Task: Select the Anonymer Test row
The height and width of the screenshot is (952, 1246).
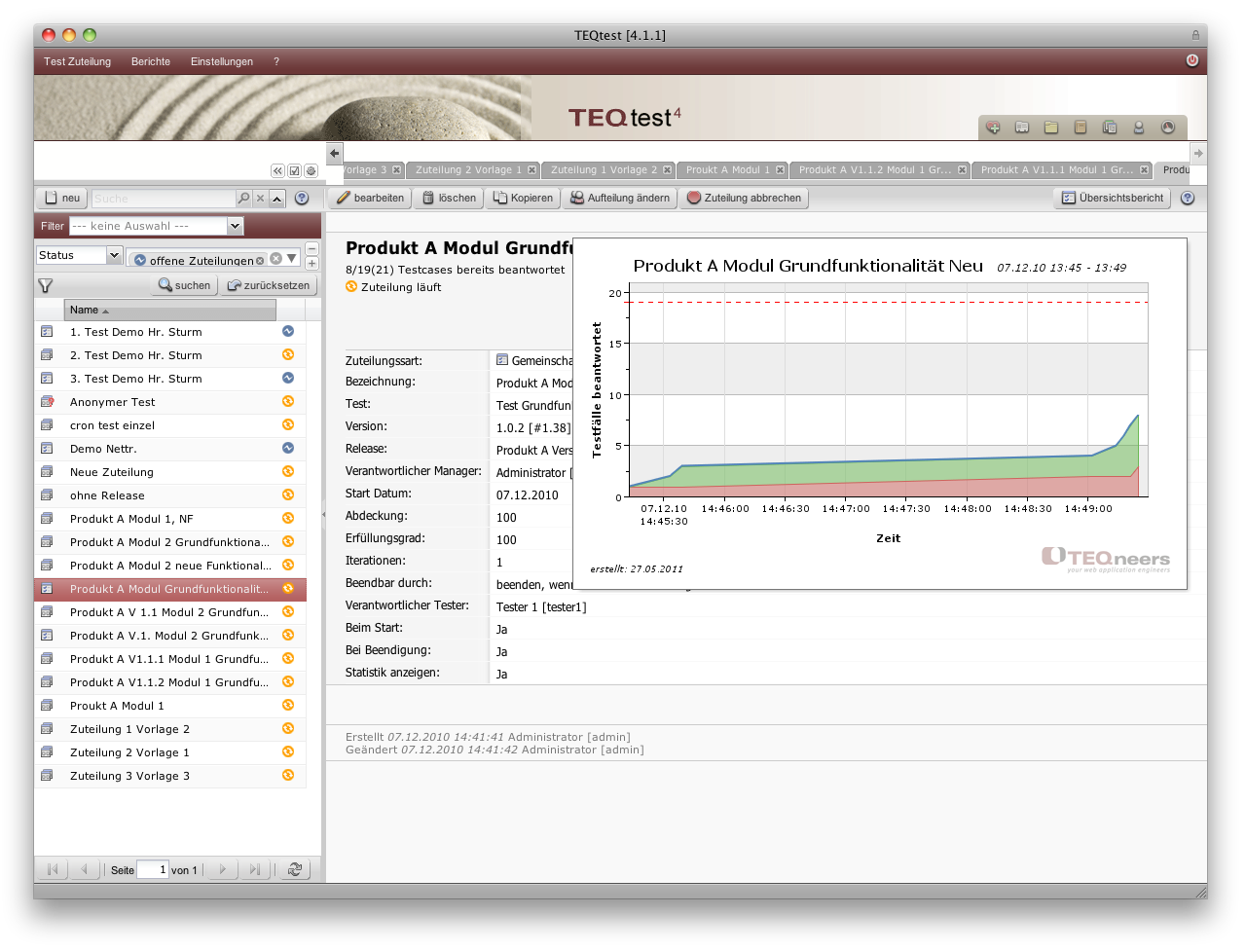Action: click(x=170, y=402)
